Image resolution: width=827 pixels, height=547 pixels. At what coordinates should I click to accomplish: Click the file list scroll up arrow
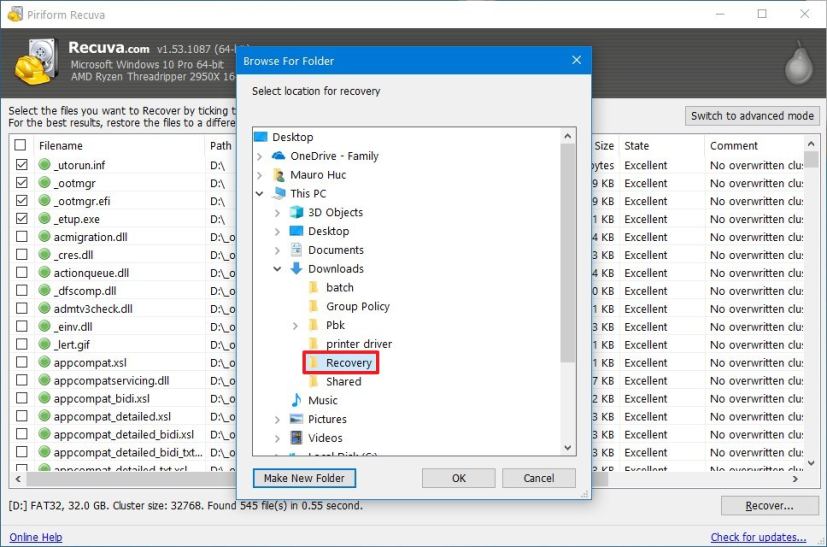pyautogui.click(x=811, y=143)
